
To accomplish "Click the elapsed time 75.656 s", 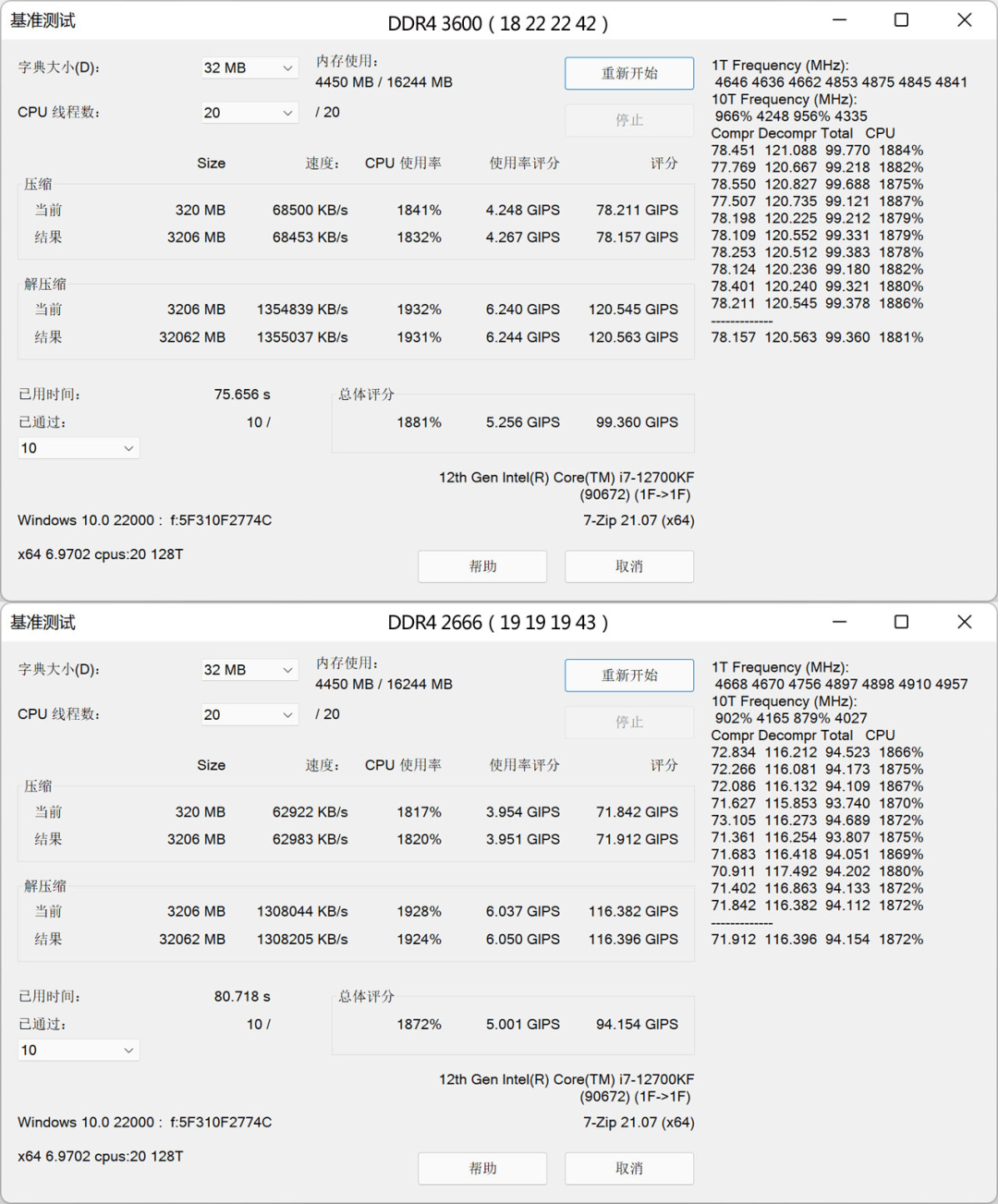I will click(x=242, y=395).
